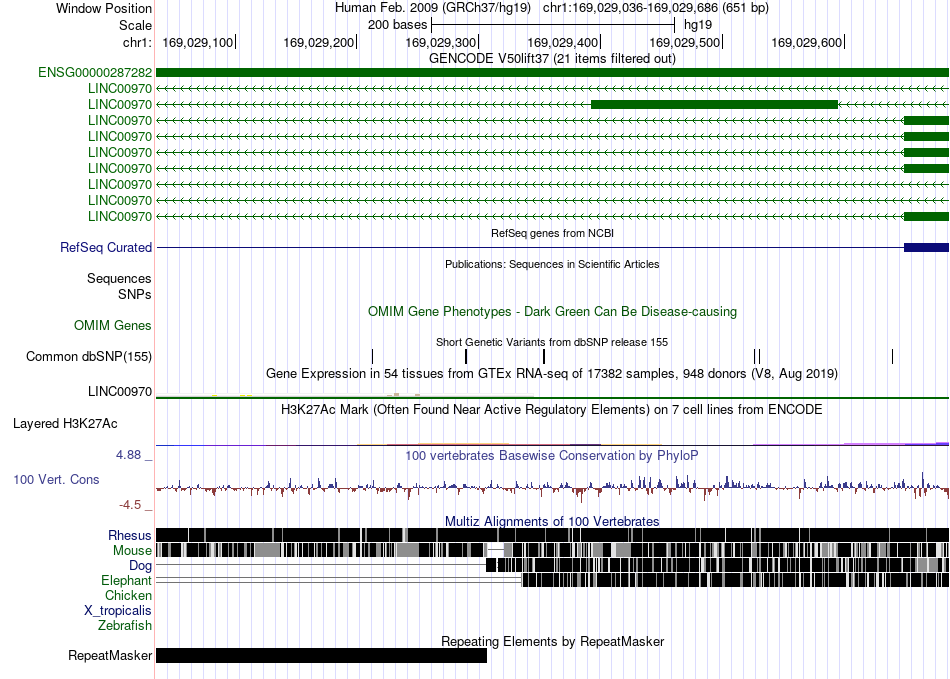This screenshot has height=679, width=950.
Task: Open 'Publications: Sequences in Scientific Articles' title
Action: [x=552, y=264]
